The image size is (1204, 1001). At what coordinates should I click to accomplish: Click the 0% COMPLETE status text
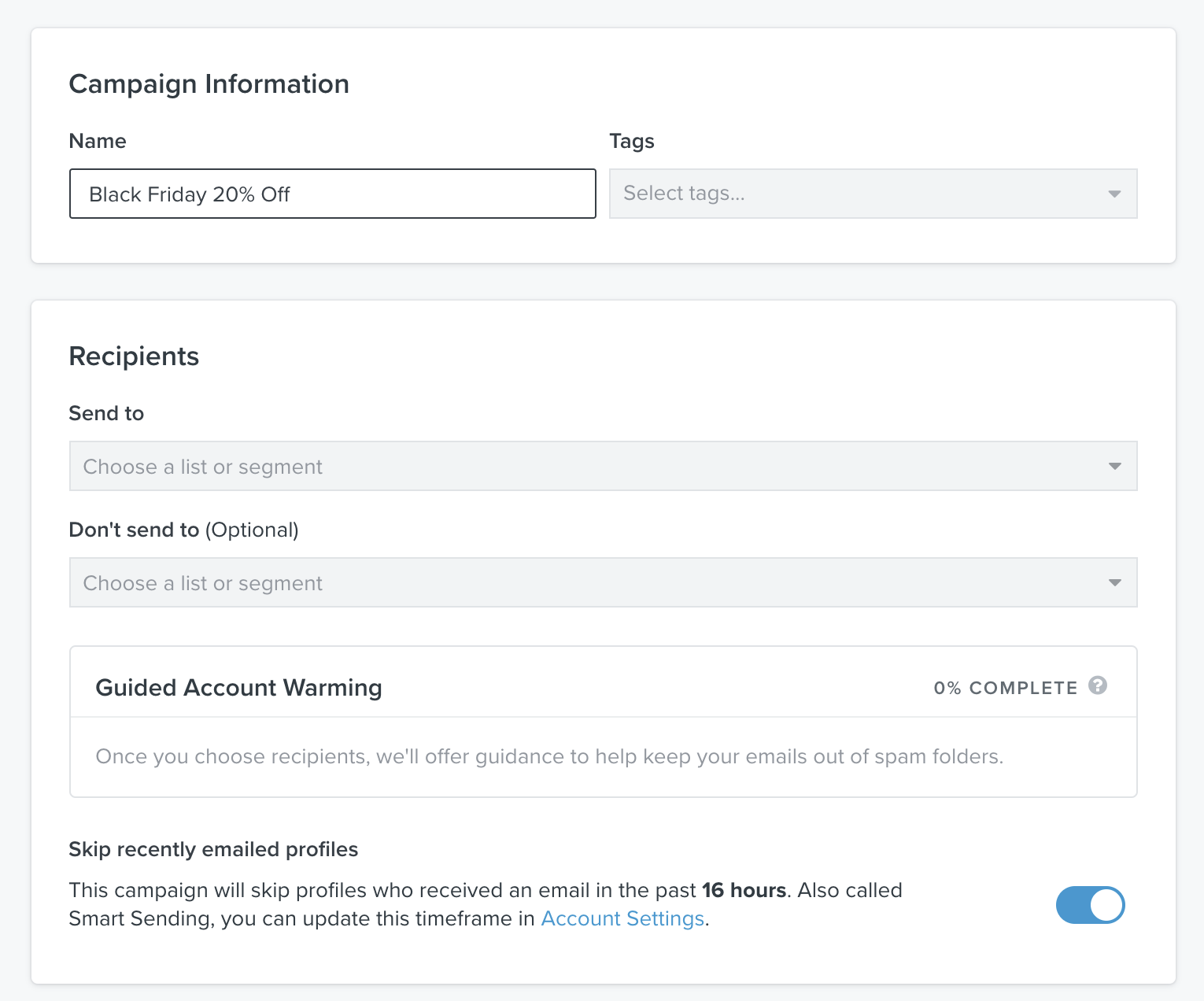point(1005,688)
